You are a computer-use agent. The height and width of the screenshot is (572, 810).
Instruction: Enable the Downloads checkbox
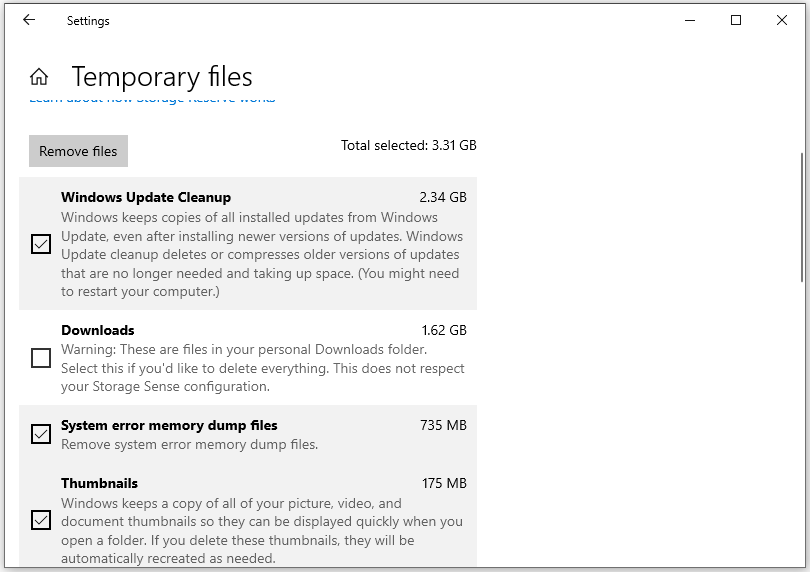41,358
